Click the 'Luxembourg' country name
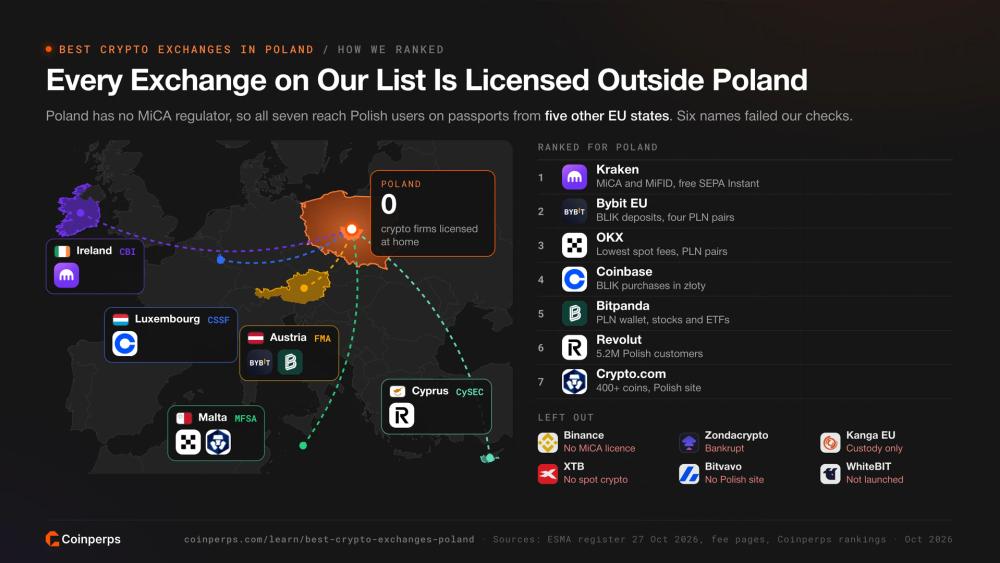 coord(167,319)
